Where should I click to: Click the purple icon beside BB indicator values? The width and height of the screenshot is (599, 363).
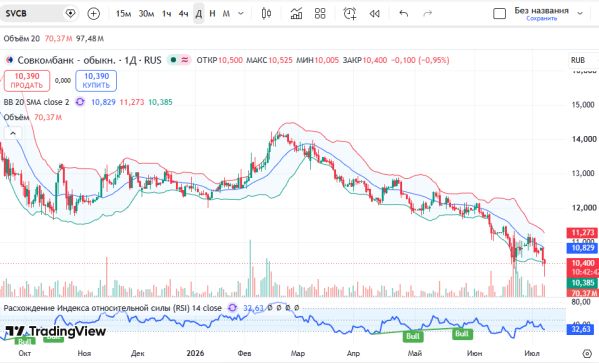(x=80, y=102)
